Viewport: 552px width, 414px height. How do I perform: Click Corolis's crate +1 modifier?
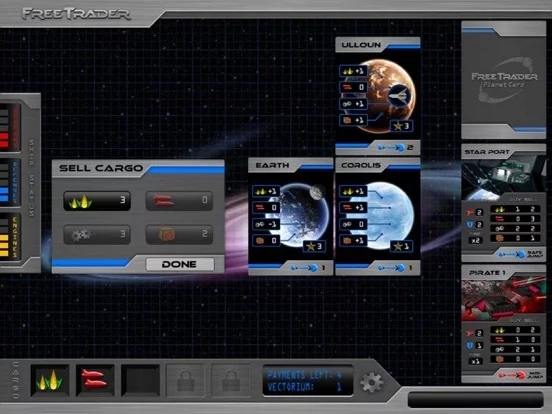click(353, 241)
